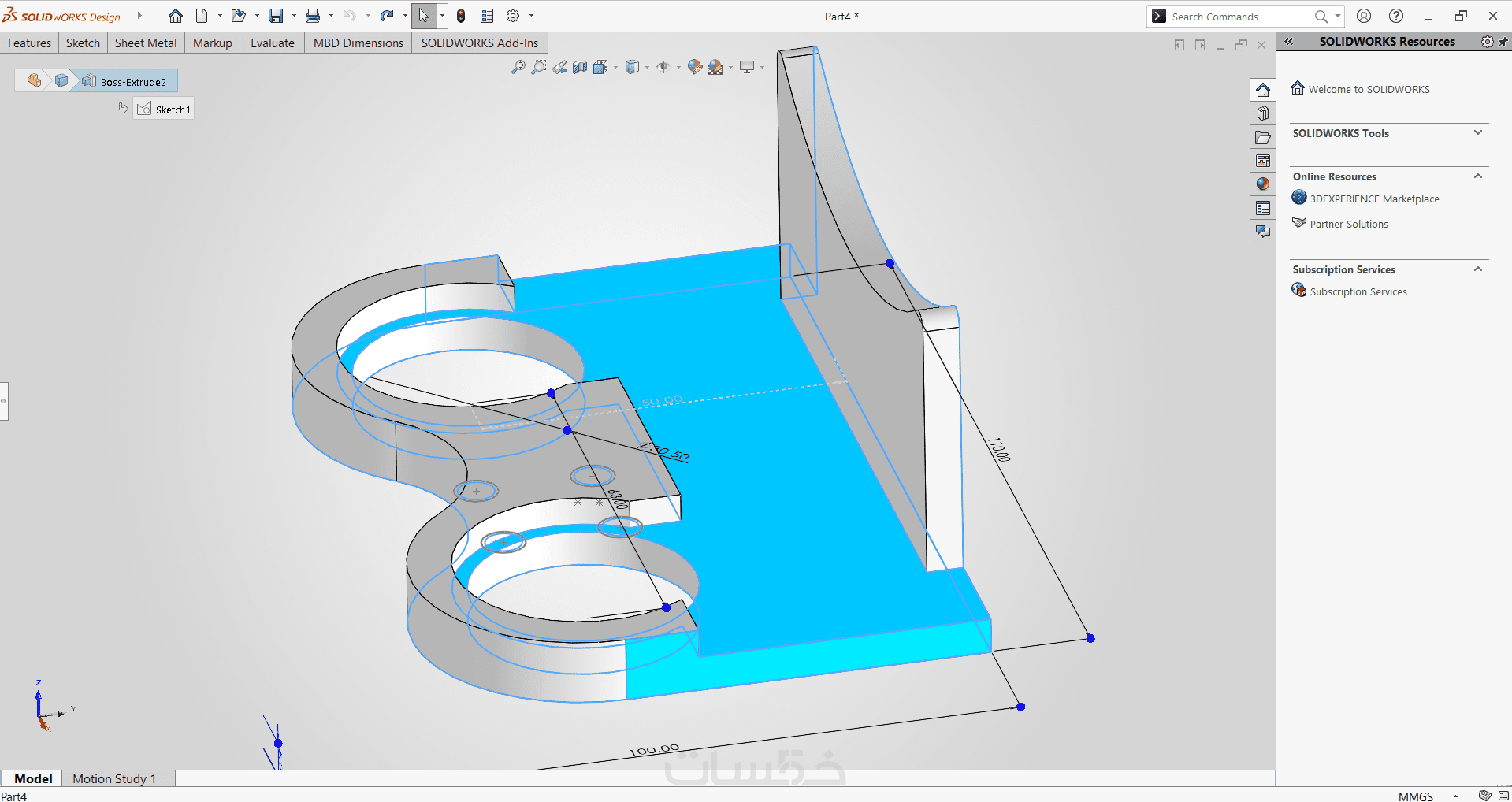This screenshot has width=1512, height=802.
Task: Open the View Orientation dropdown arrow
Action: [615, 68]
